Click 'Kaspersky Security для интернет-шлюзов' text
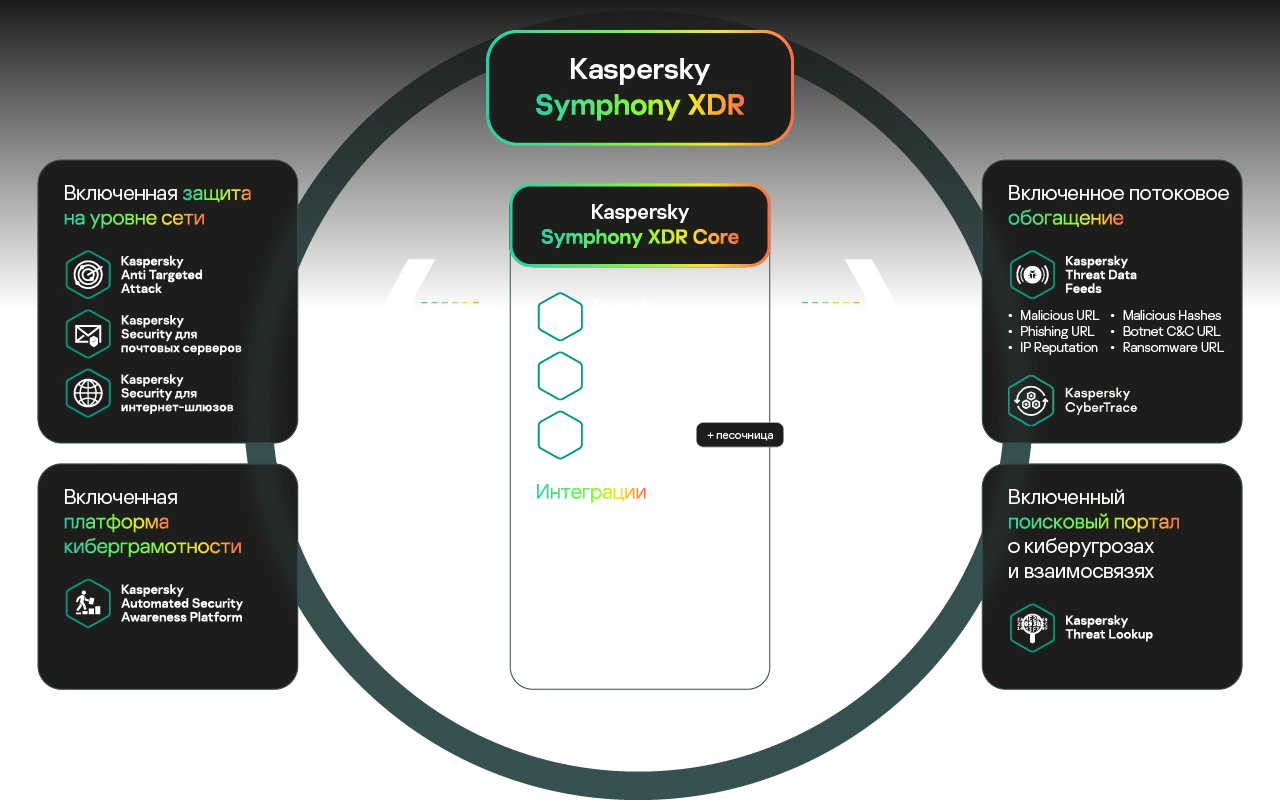Screen dimensions: 1280x800 (177, 393)
